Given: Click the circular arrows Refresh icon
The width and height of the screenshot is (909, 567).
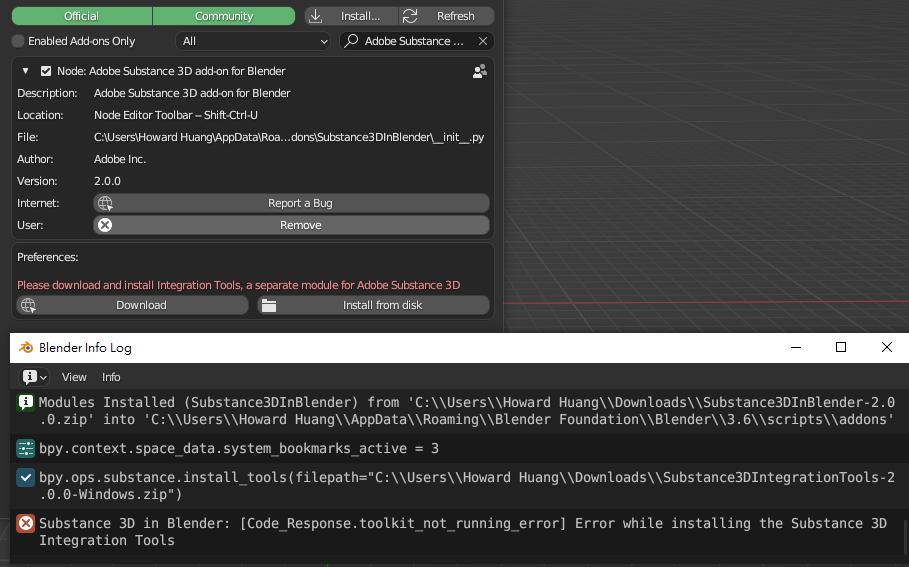Looking at the screenshot, I should pyautogui.click(x=410, y=16).
